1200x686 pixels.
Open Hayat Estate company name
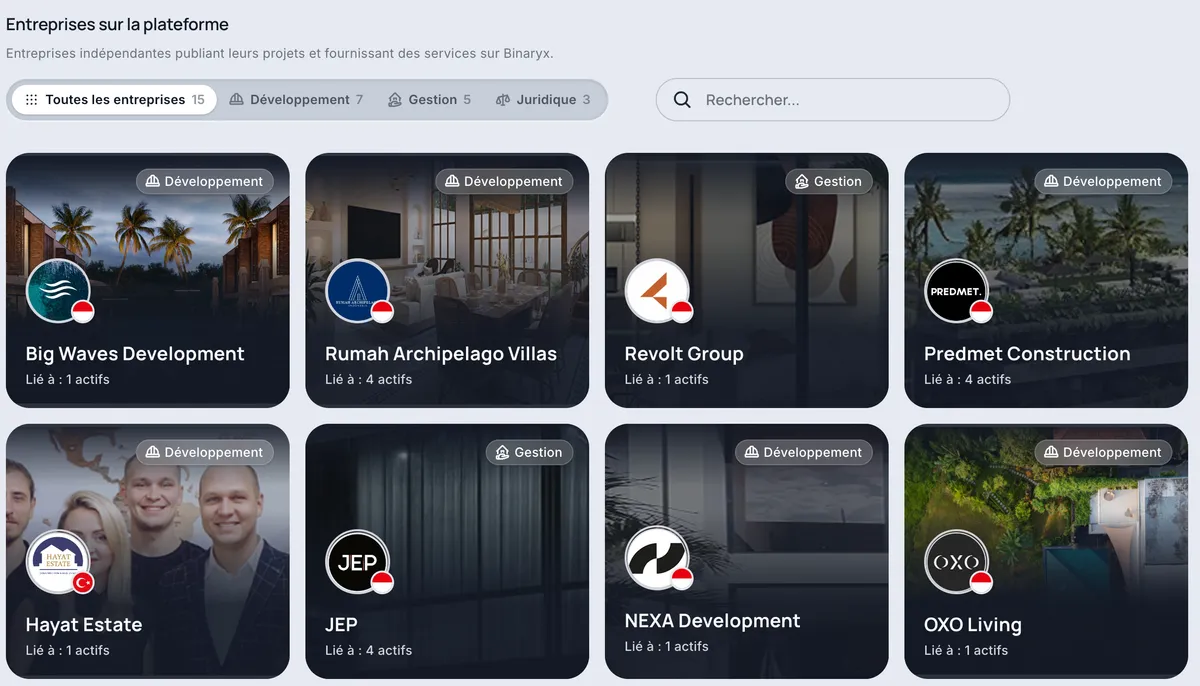click(84, 625)
